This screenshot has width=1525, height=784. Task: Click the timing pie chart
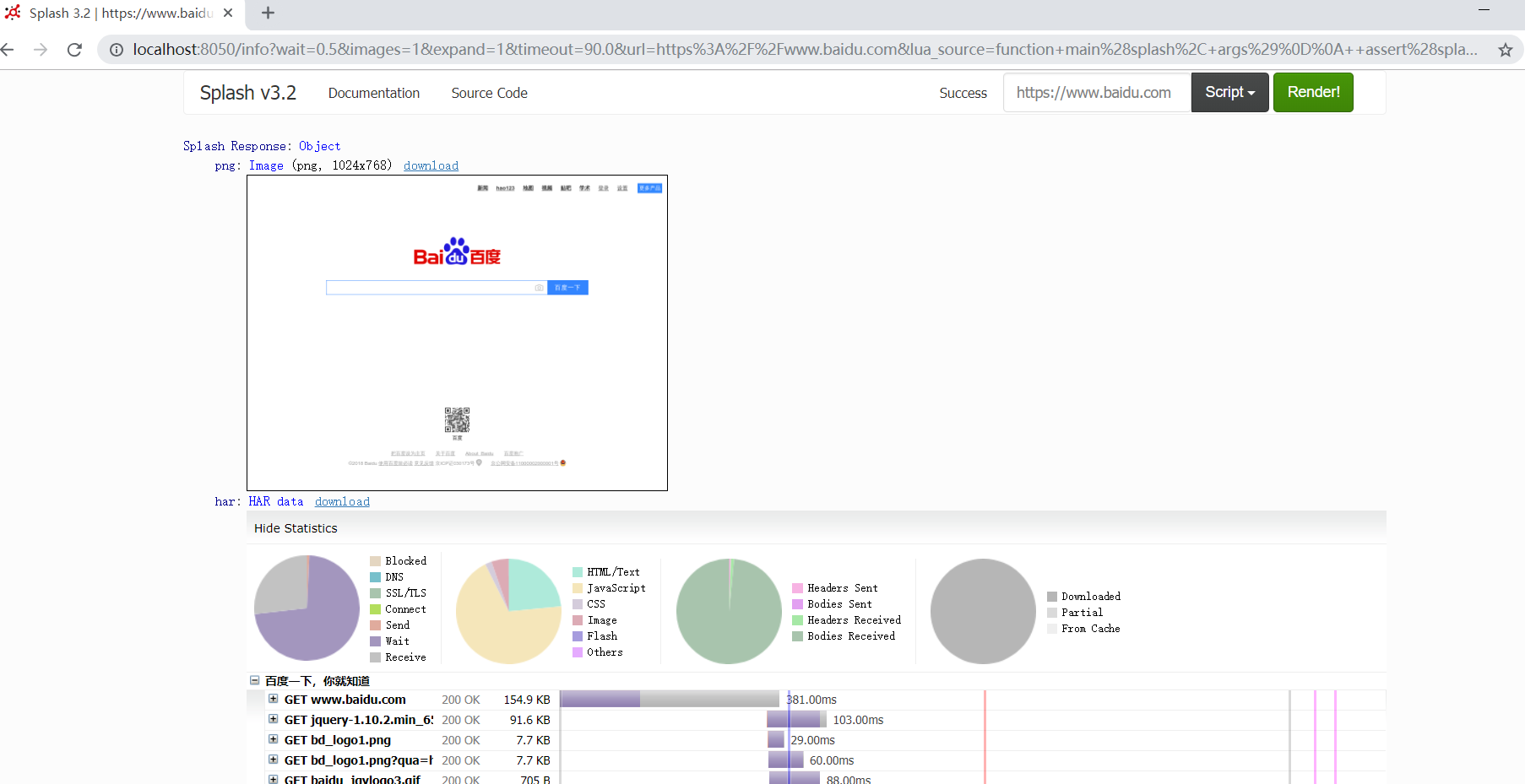click(307, 608)
